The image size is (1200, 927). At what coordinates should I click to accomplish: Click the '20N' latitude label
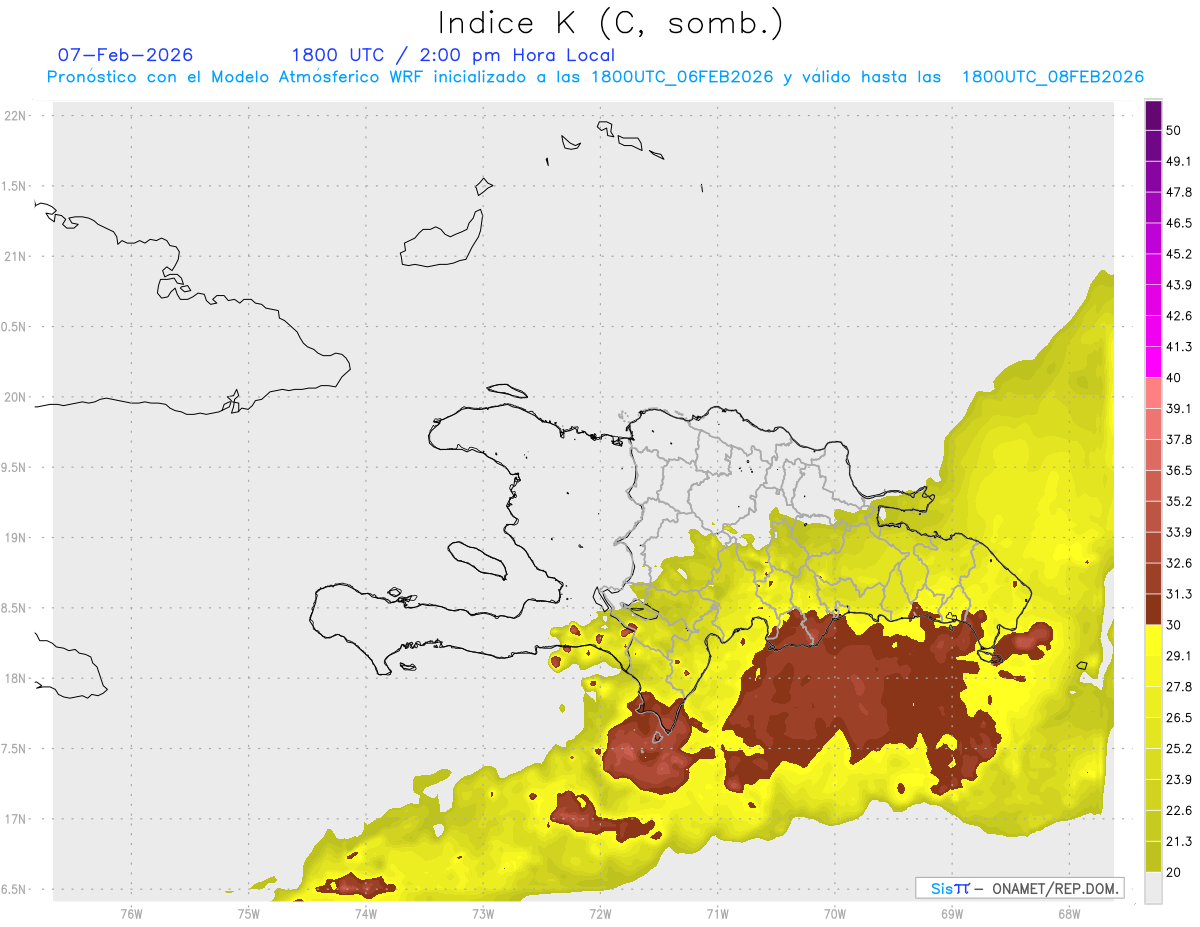click(x=17, y=397)
